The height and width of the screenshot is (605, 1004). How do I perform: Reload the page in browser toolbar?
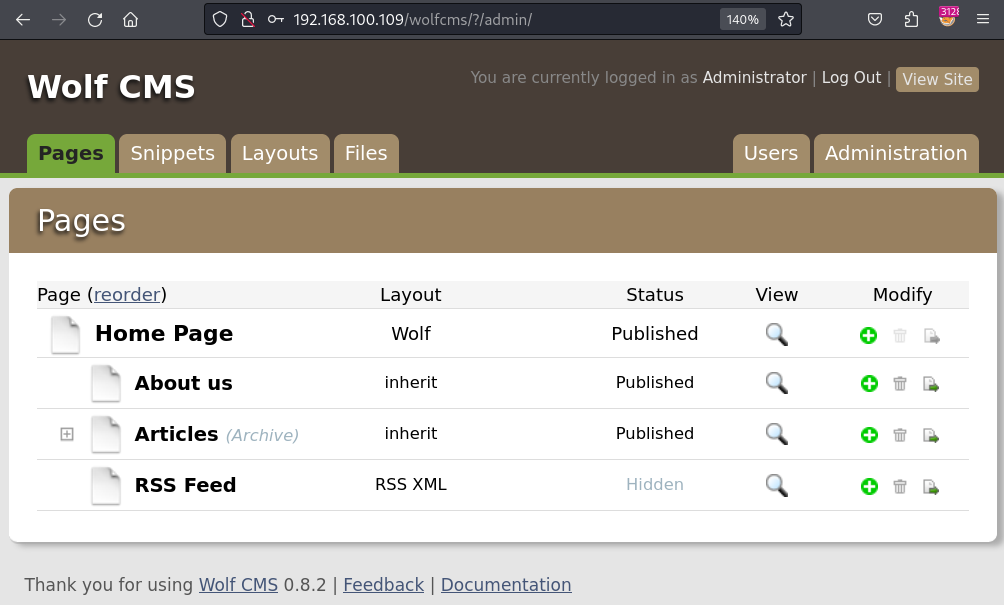[x=95, y=19]
